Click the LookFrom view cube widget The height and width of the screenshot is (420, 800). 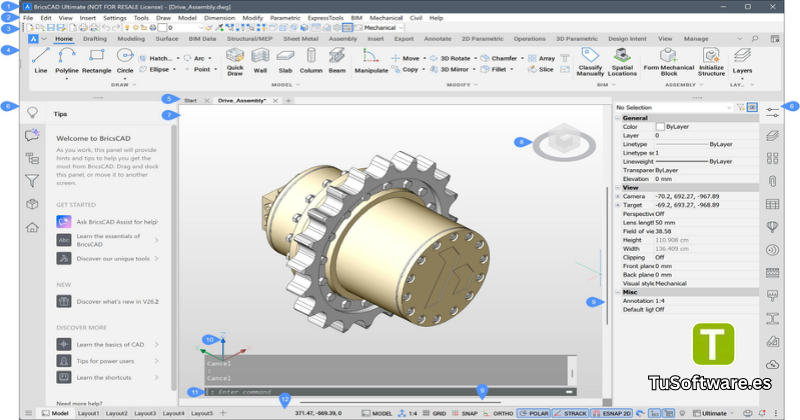pos(564,143)
